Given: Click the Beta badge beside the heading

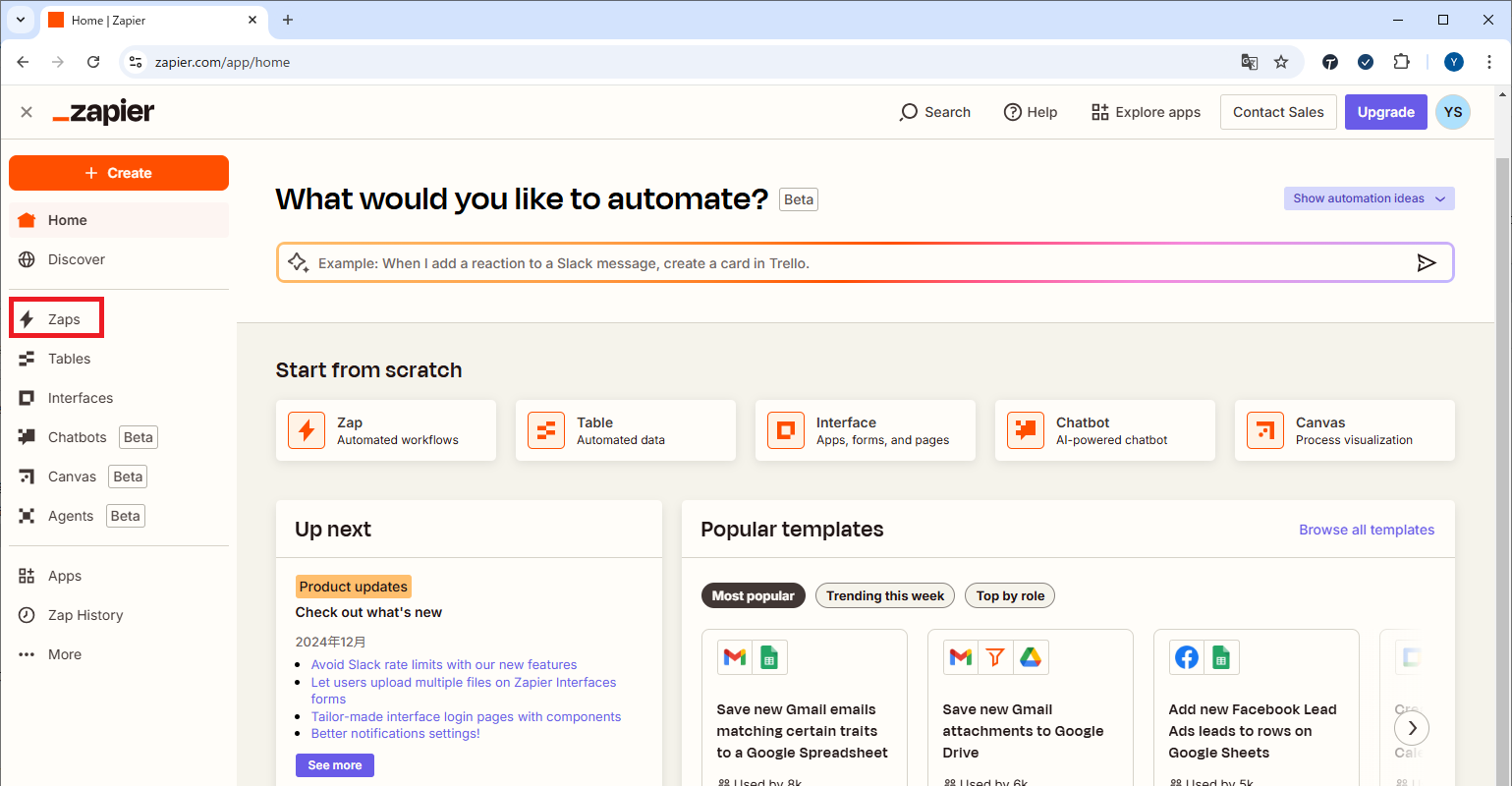Looking at the screenshot, I should [799, 199].
